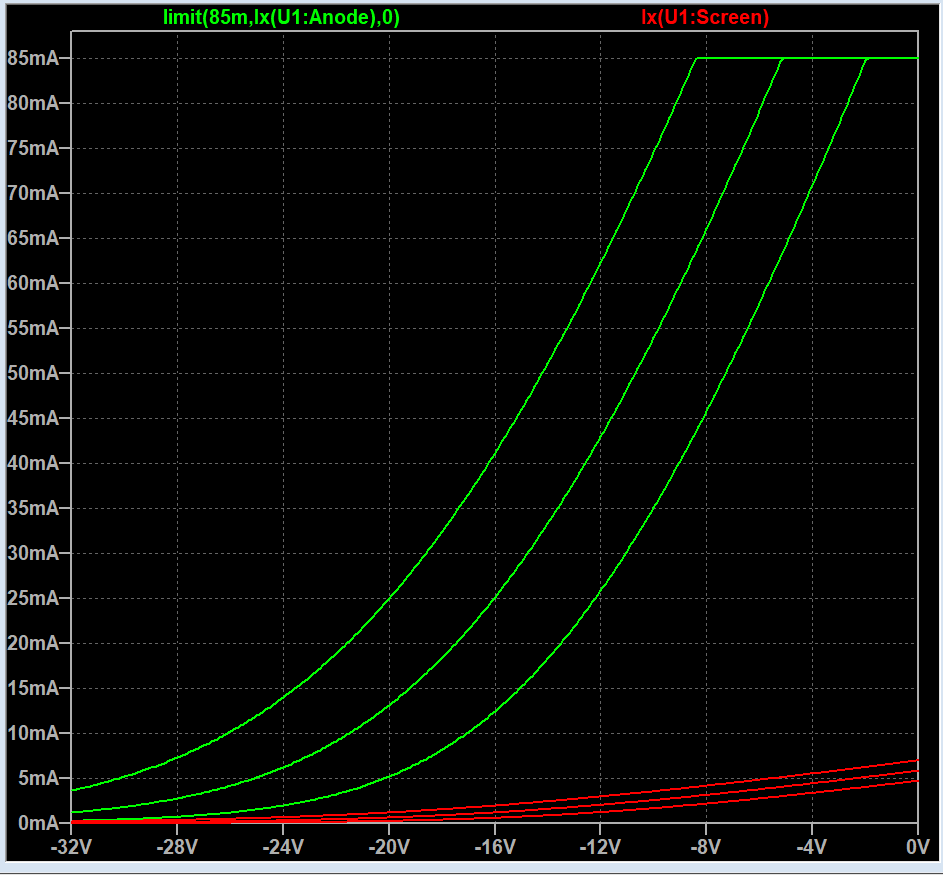This screenshot has width=943, height=876.
Task: Click the 65mA vertical axis label
Action: 33,238
